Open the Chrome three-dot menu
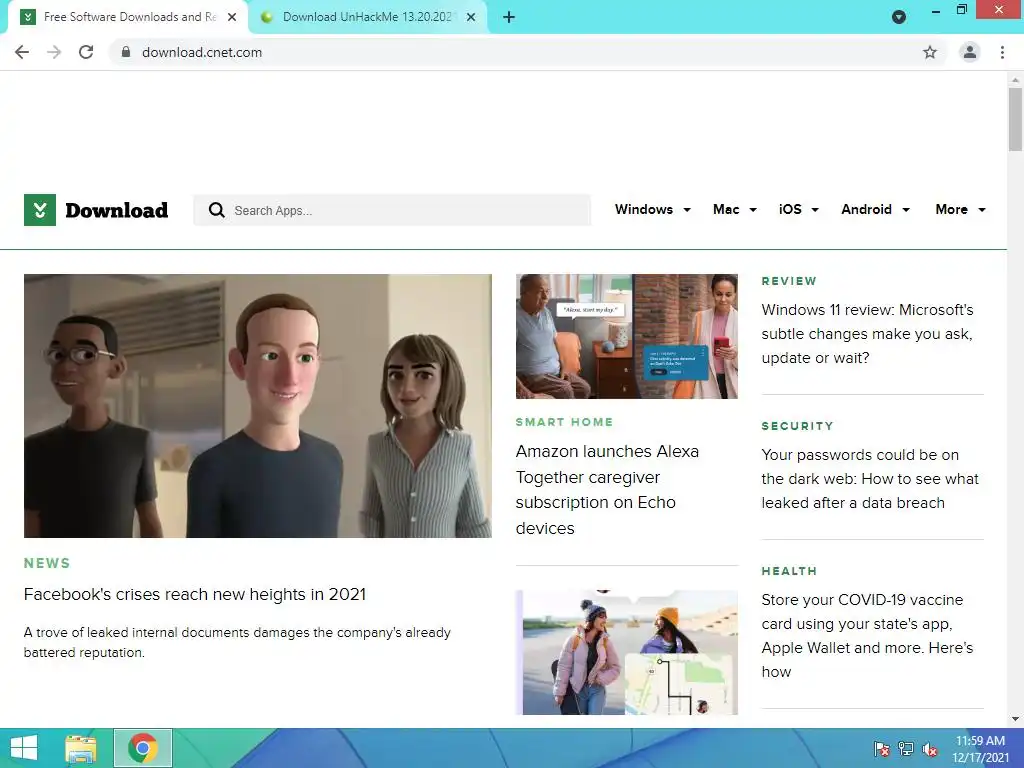 click(x=1002, y=52)
